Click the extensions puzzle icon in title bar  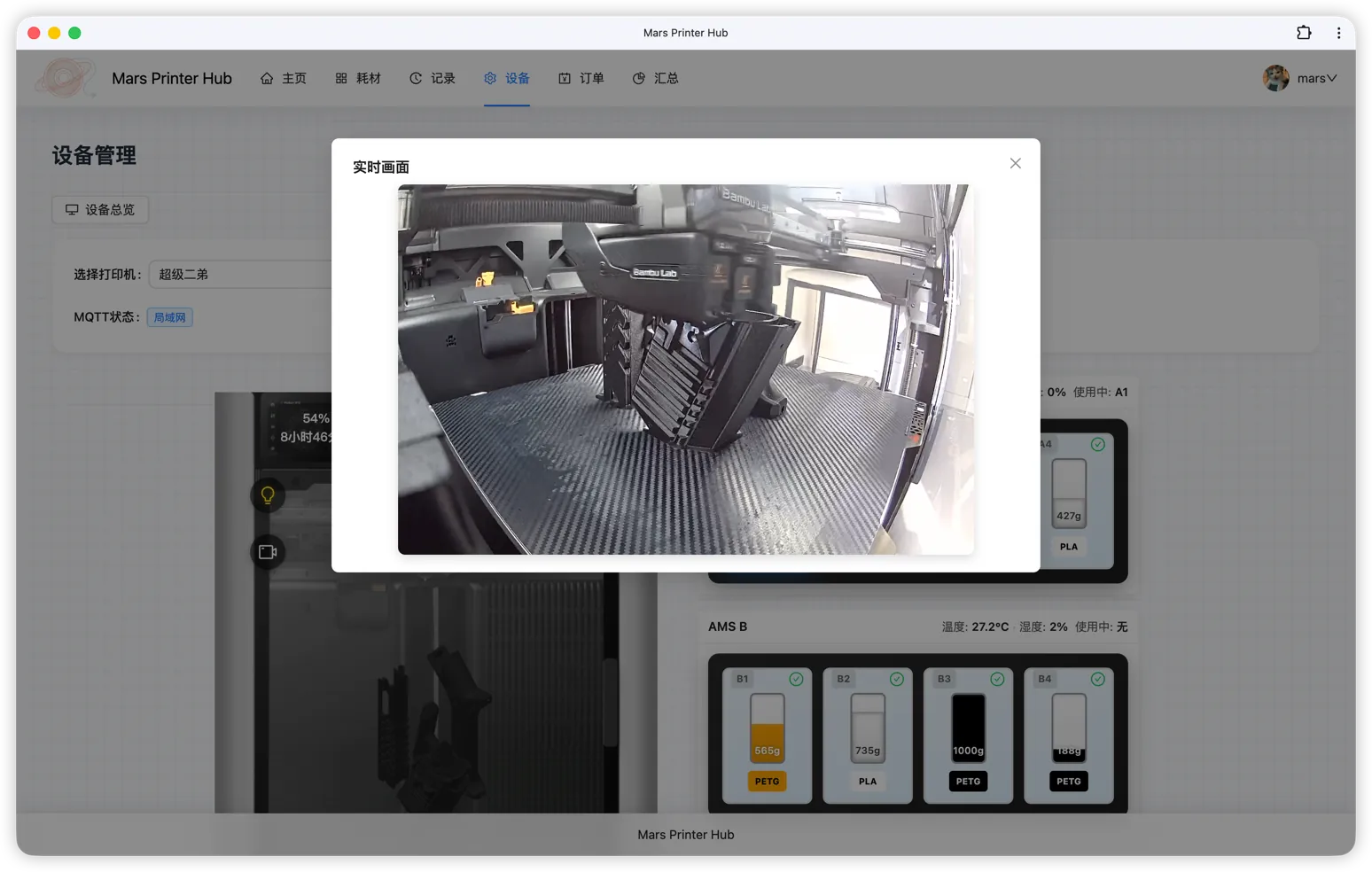coord(1304,33)
